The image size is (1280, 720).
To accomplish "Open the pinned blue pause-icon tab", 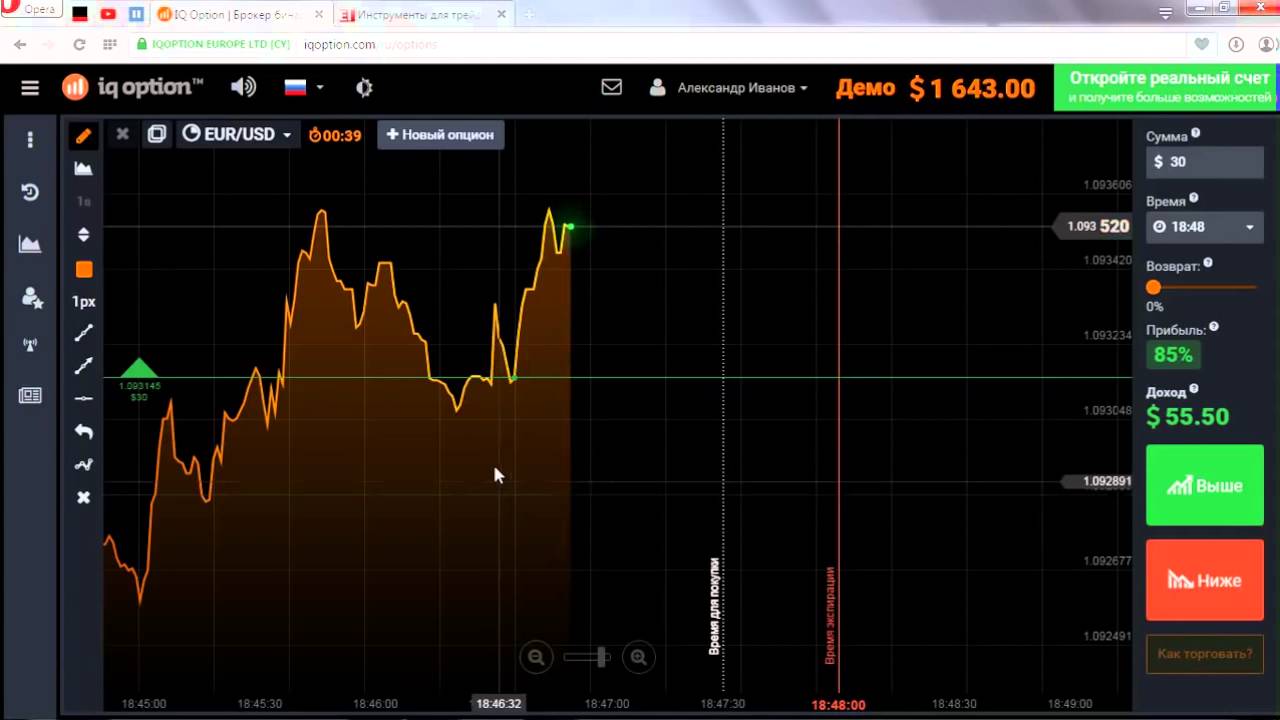I will tap(137, 14).
